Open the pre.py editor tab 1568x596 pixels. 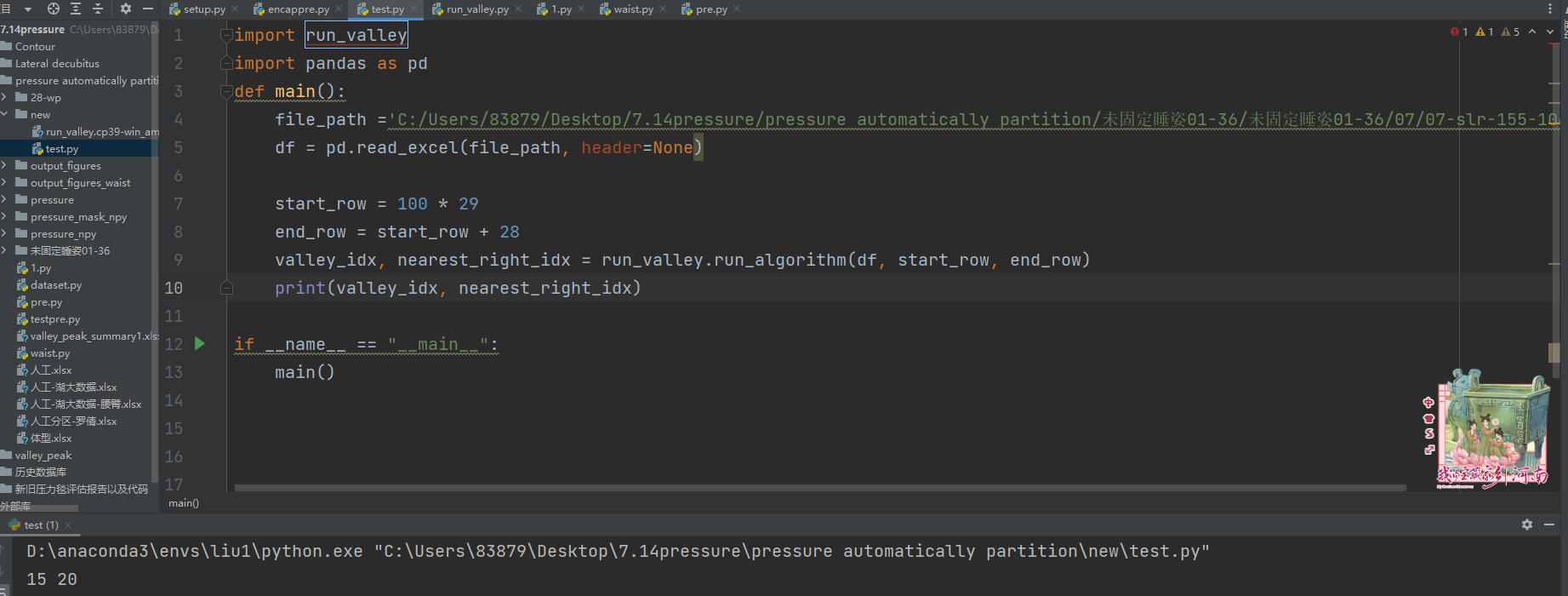(711, 9)
